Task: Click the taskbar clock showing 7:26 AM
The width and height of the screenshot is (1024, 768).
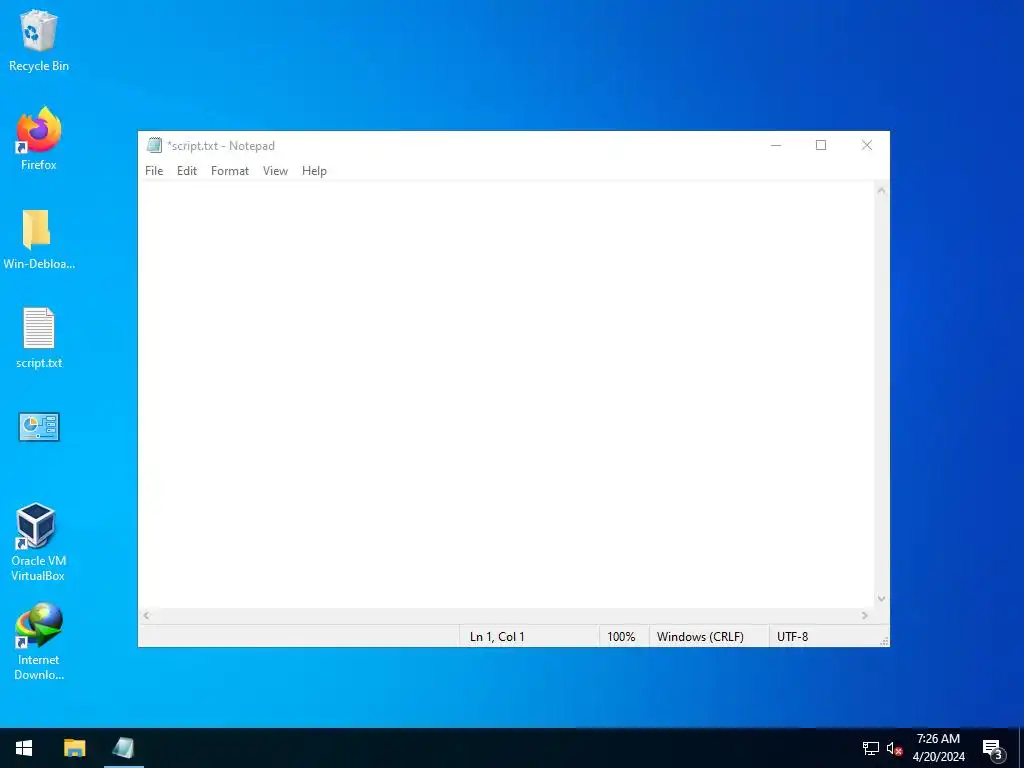Action: (x=938, y=748)
